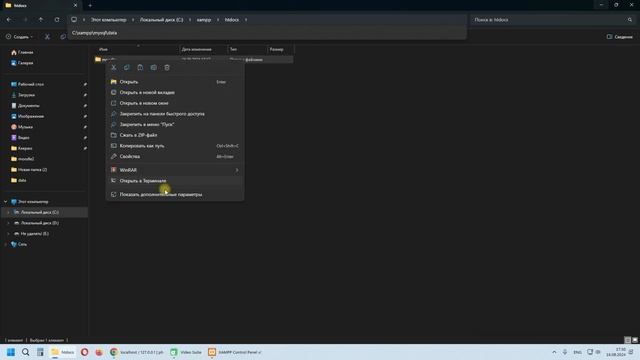Image resolution: width=640 pixels, height=360 pixels.
Task: Click the Copy icon in the context menu
Action: click(127, 67)
